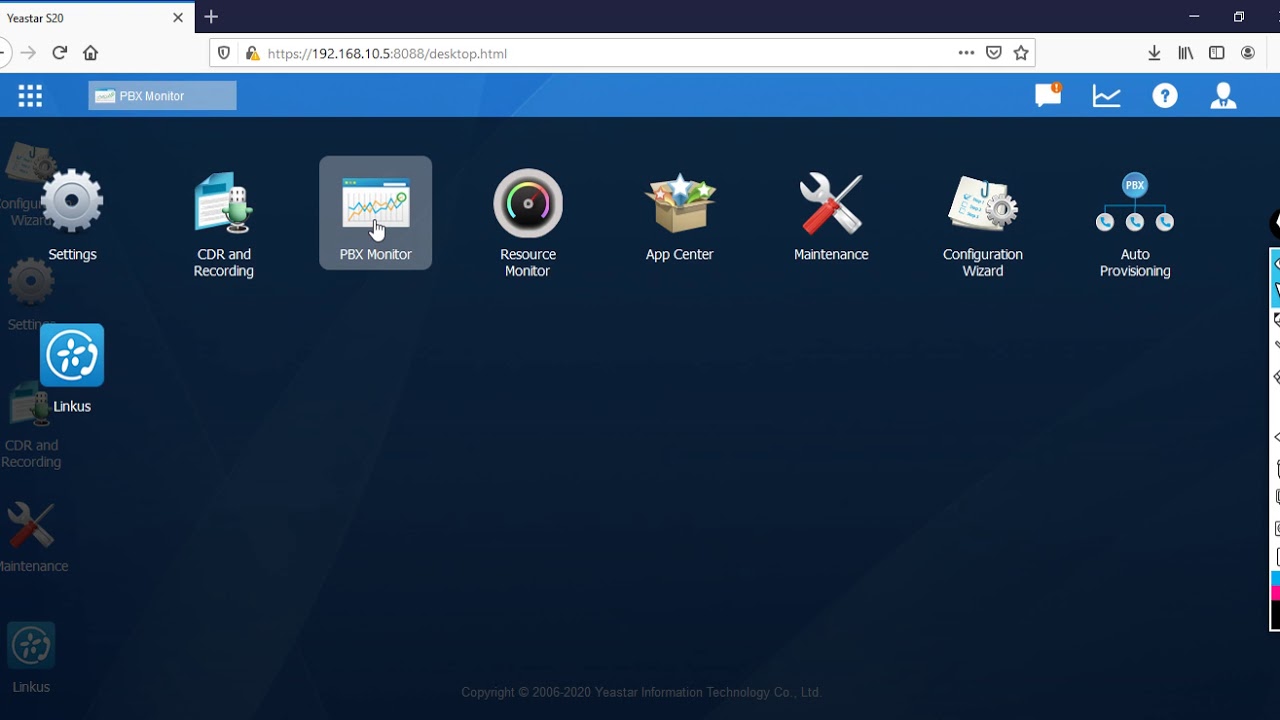Reload the current page
Viewport: 1280px width, 720px height.
coord(60,53)
